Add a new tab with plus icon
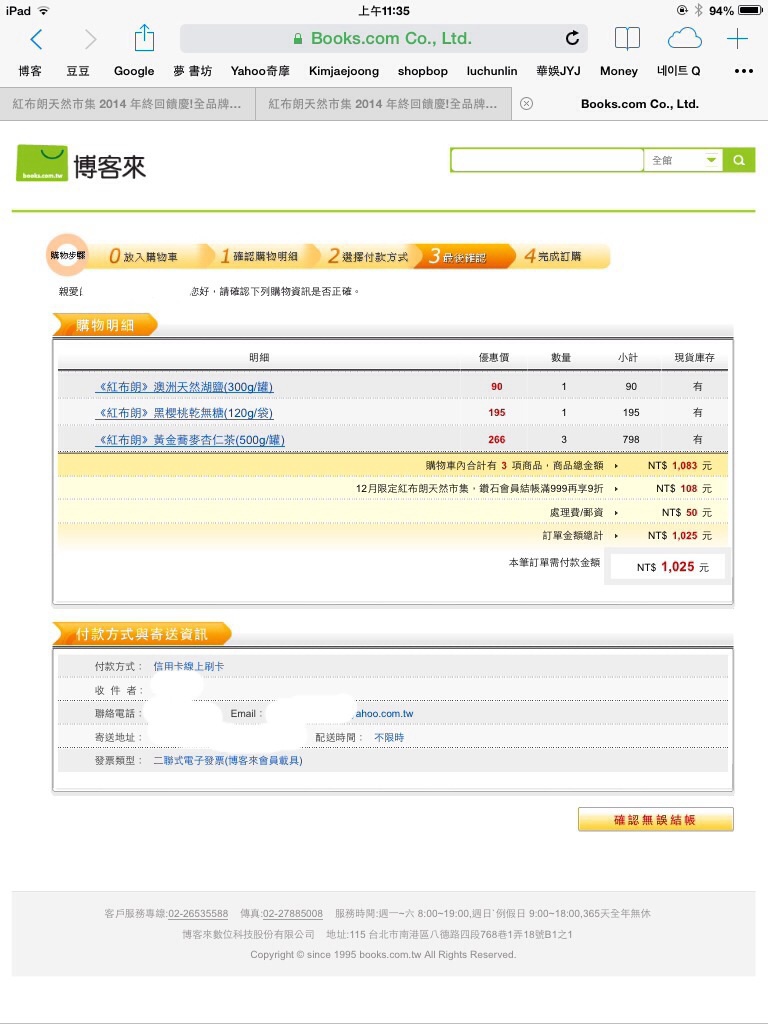 (x=737, y=39)
